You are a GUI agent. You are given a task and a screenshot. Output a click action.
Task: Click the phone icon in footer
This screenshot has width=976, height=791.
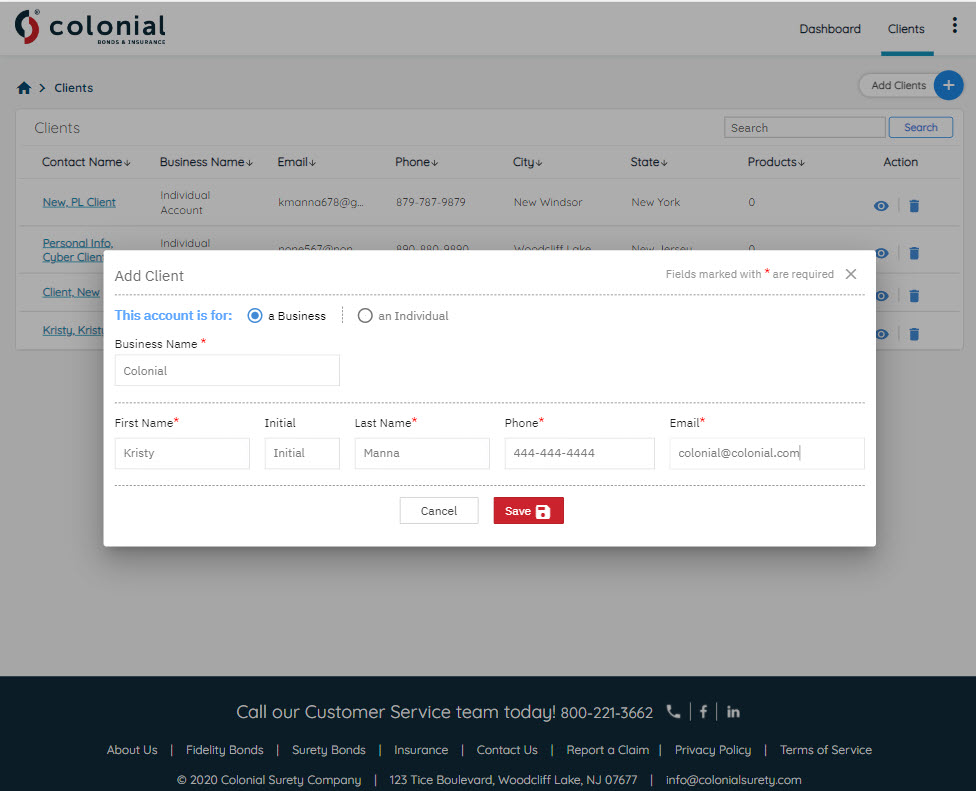(x=673, y=711)
